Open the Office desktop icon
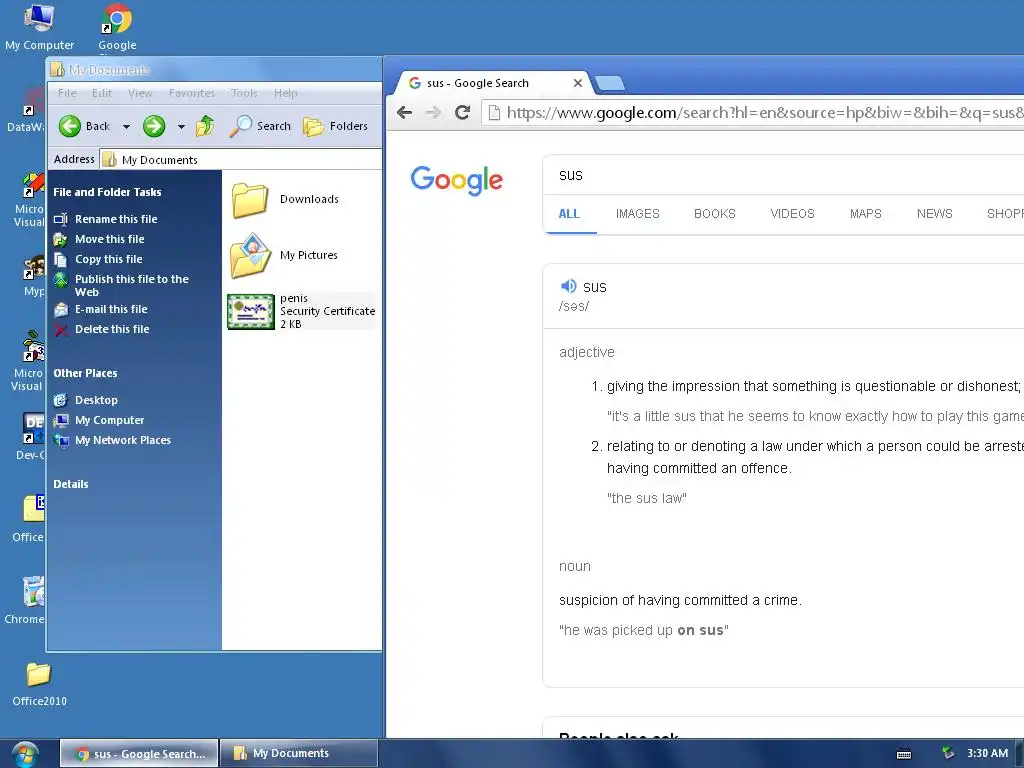Image resolution: width=1024 pixels, height=768 pixels. [x=28, y=519]
